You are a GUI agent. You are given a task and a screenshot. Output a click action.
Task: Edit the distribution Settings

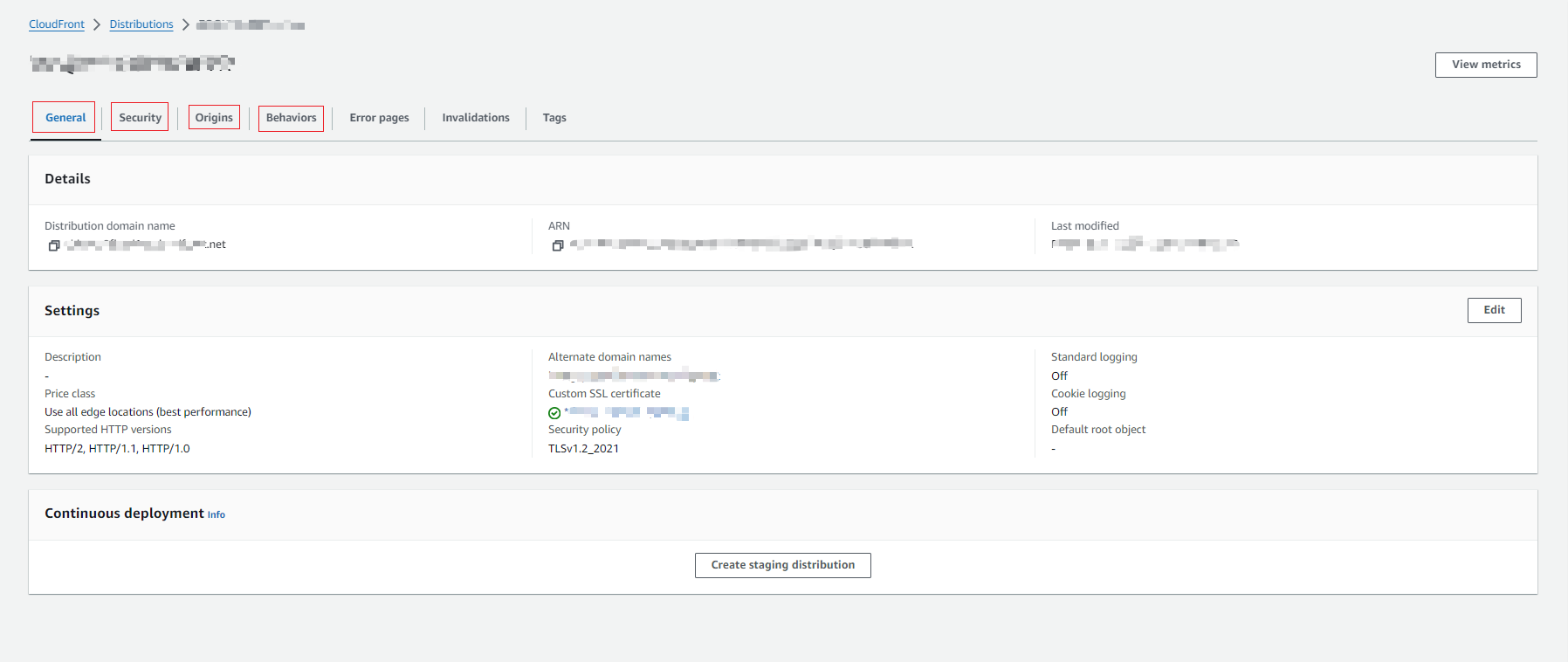coord(1494,310)
